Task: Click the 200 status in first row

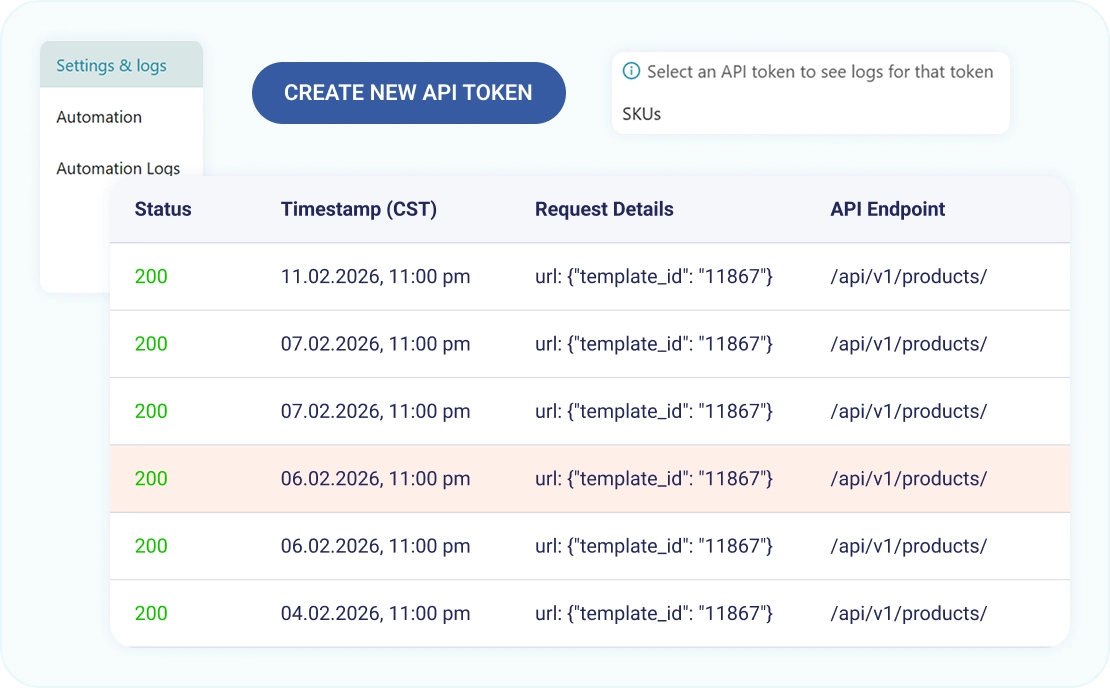Action: pyautogui.click(x=151, y=277)
